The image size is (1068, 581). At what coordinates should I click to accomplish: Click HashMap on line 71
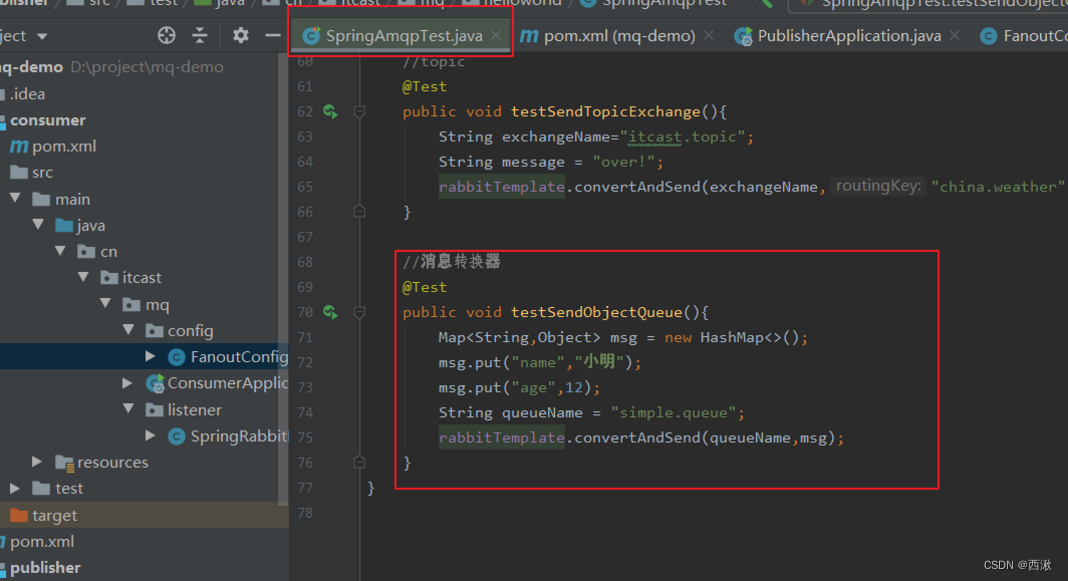pyautogui.click(x=732, y=338)
